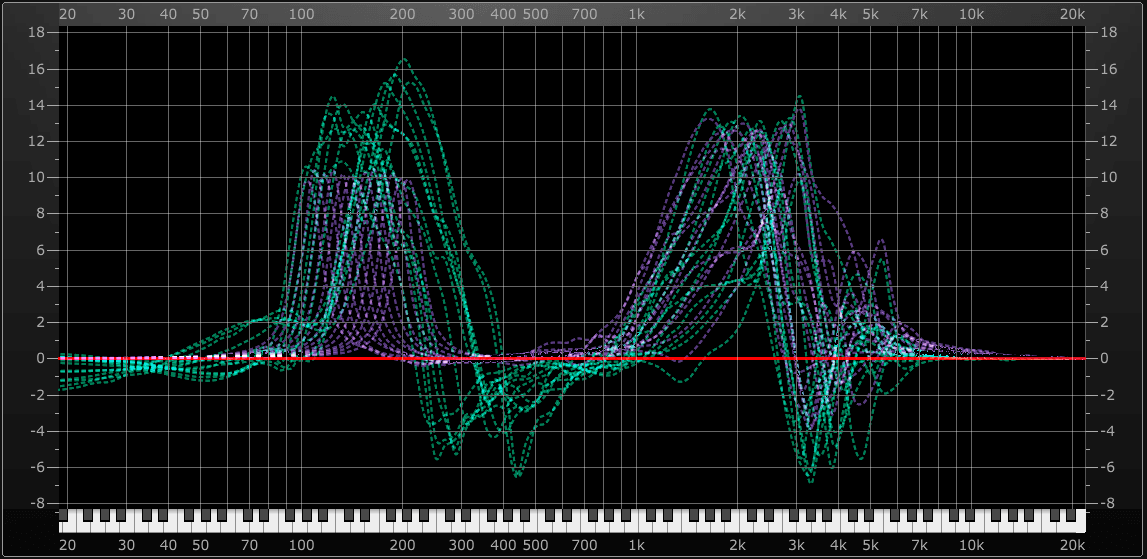Viewport: 1147px width, 559px height.
Task: Click the 12 dB label on the right scale
Action: point(1107,141)
